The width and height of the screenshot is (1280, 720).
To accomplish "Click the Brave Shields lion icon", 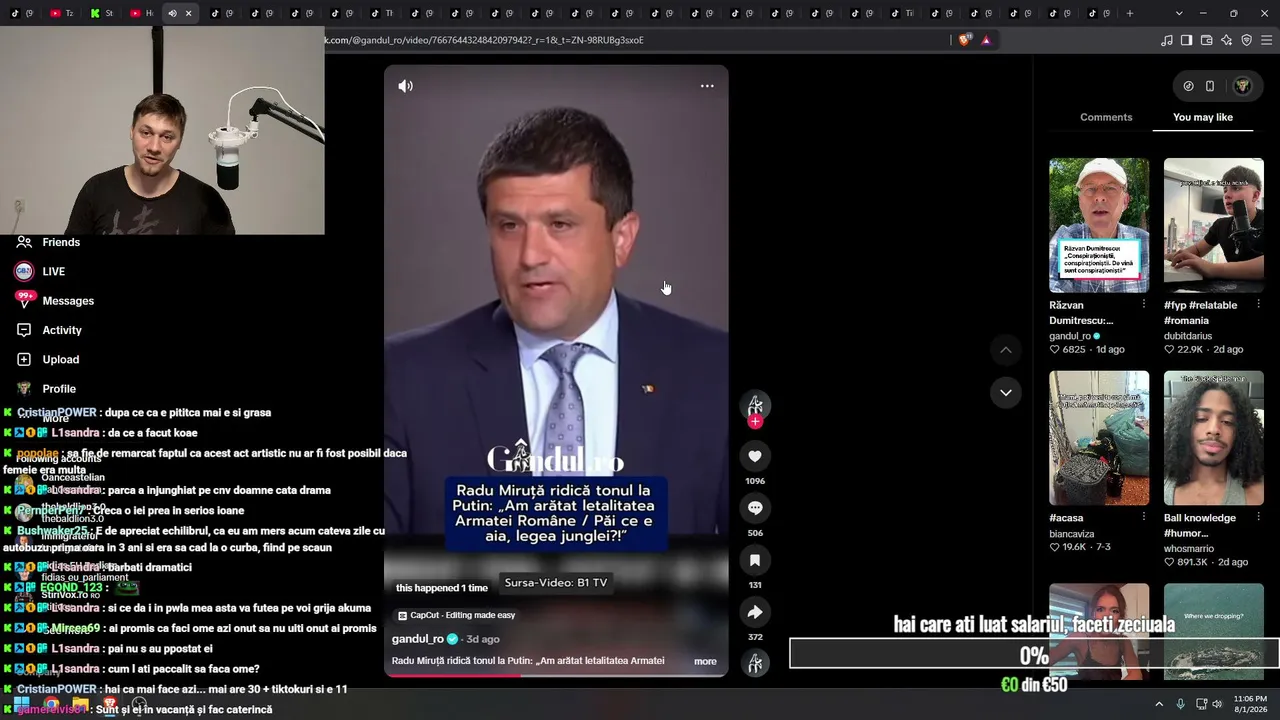I will pyautogui.click(x=964, y=40).
